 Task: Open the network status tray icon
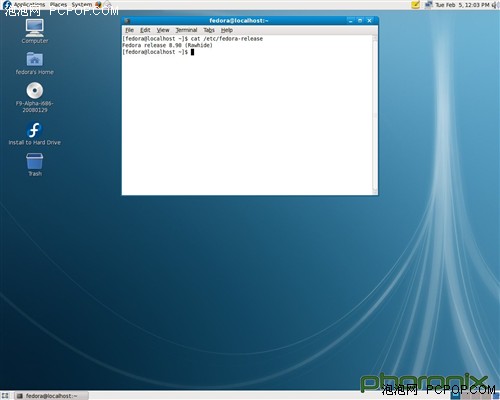click(428, 5)
